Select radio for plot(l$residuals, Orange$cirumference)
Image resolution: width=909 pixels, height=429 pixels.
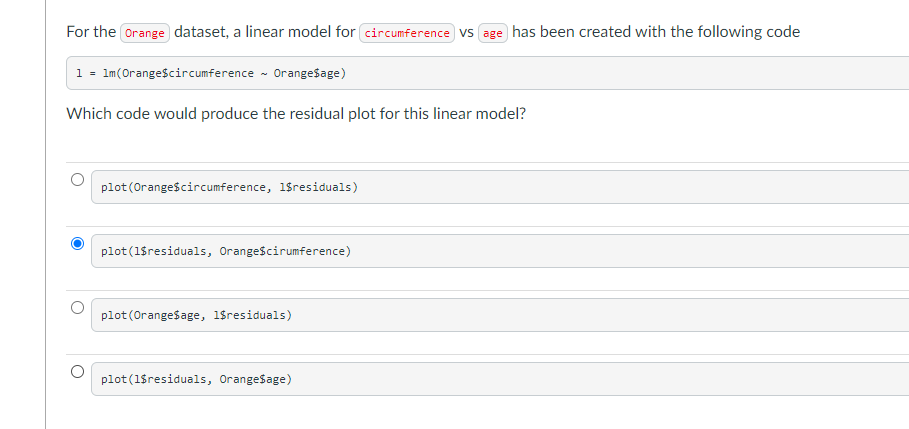[77, 243]
